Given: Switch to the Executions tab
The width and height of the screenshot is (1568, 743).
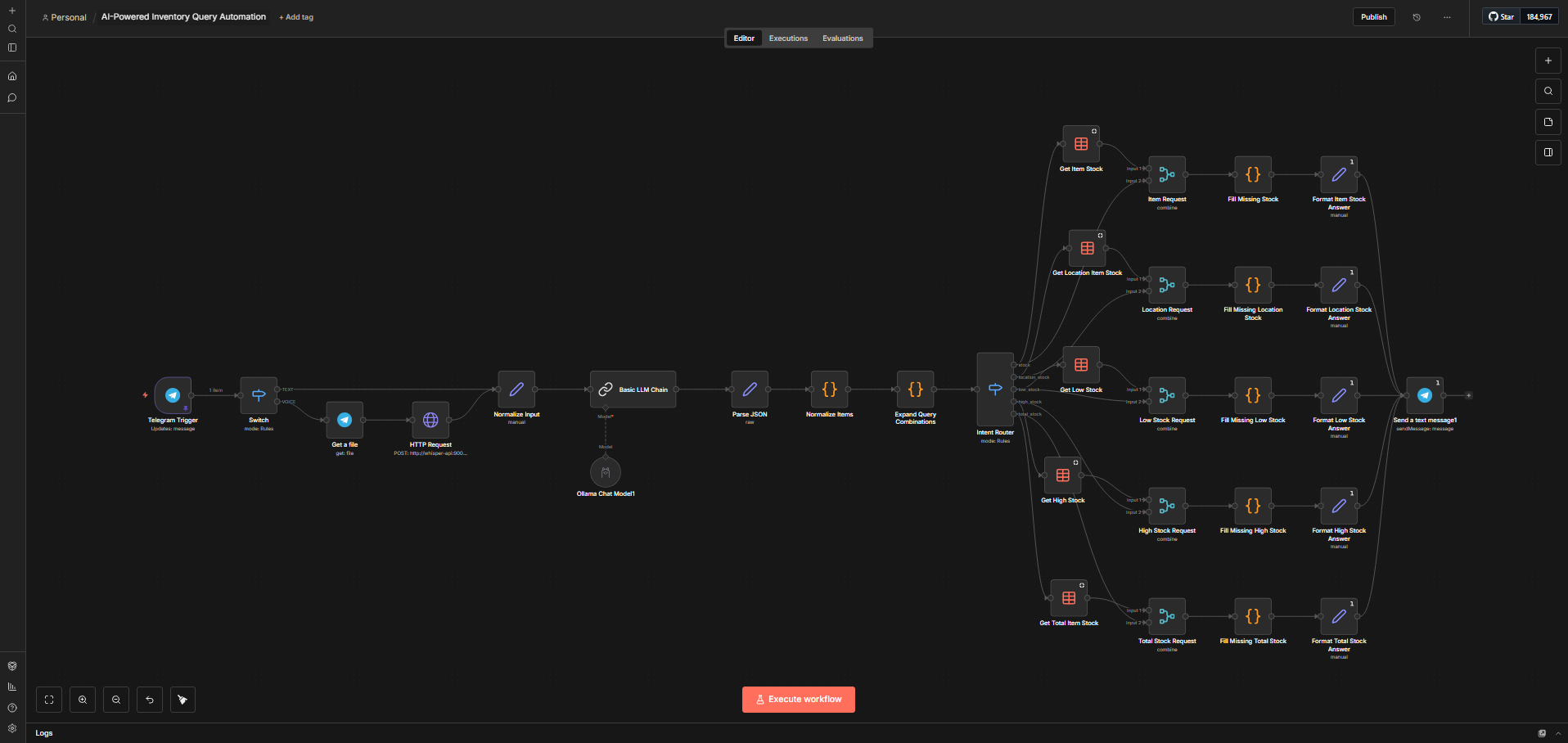Looking at the screenshot, I should pyautogui.click(x=788, y=38).
